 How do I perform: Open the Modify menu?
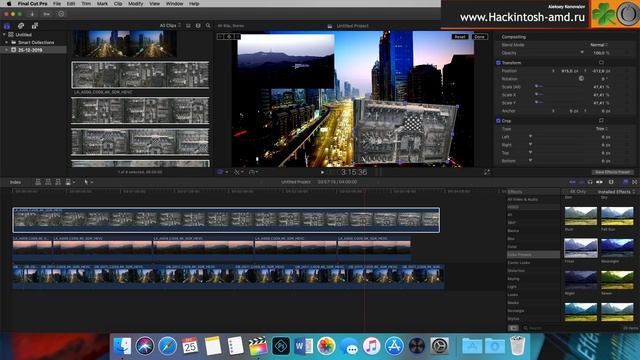tap(136, 4)
